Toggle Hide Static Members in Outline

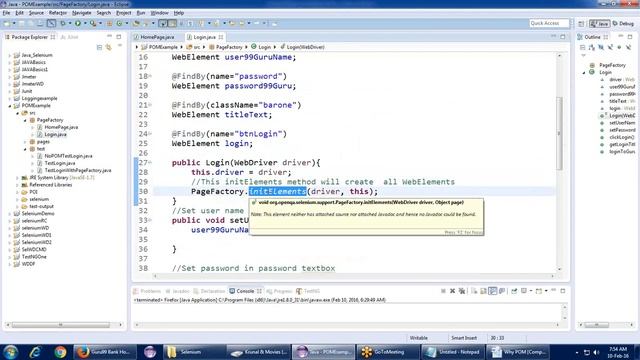pyautogui.click(x=611, y=47)
